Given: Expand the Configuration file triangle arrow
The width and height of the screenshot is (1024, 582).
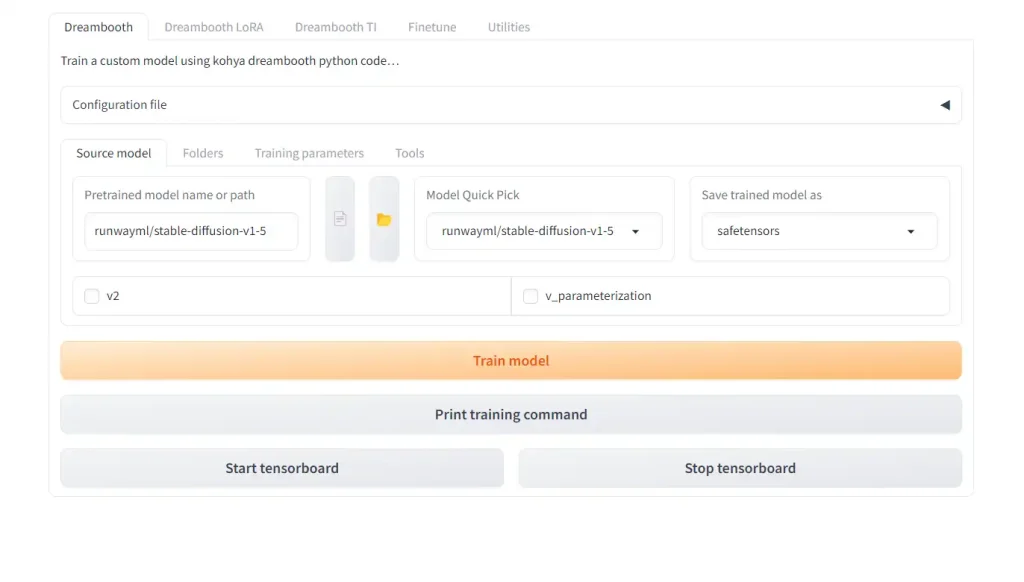Looking at the screenshot, I should pyautogui.click(x=944, y=105).
